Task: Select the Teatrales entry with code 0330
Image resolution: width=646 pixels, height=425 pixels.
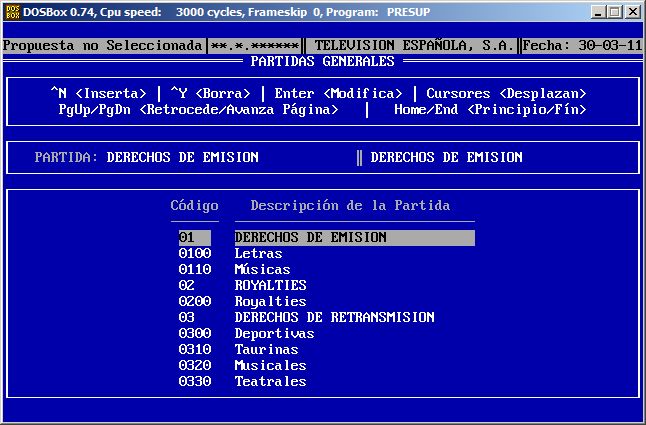Action: point(270,382)
